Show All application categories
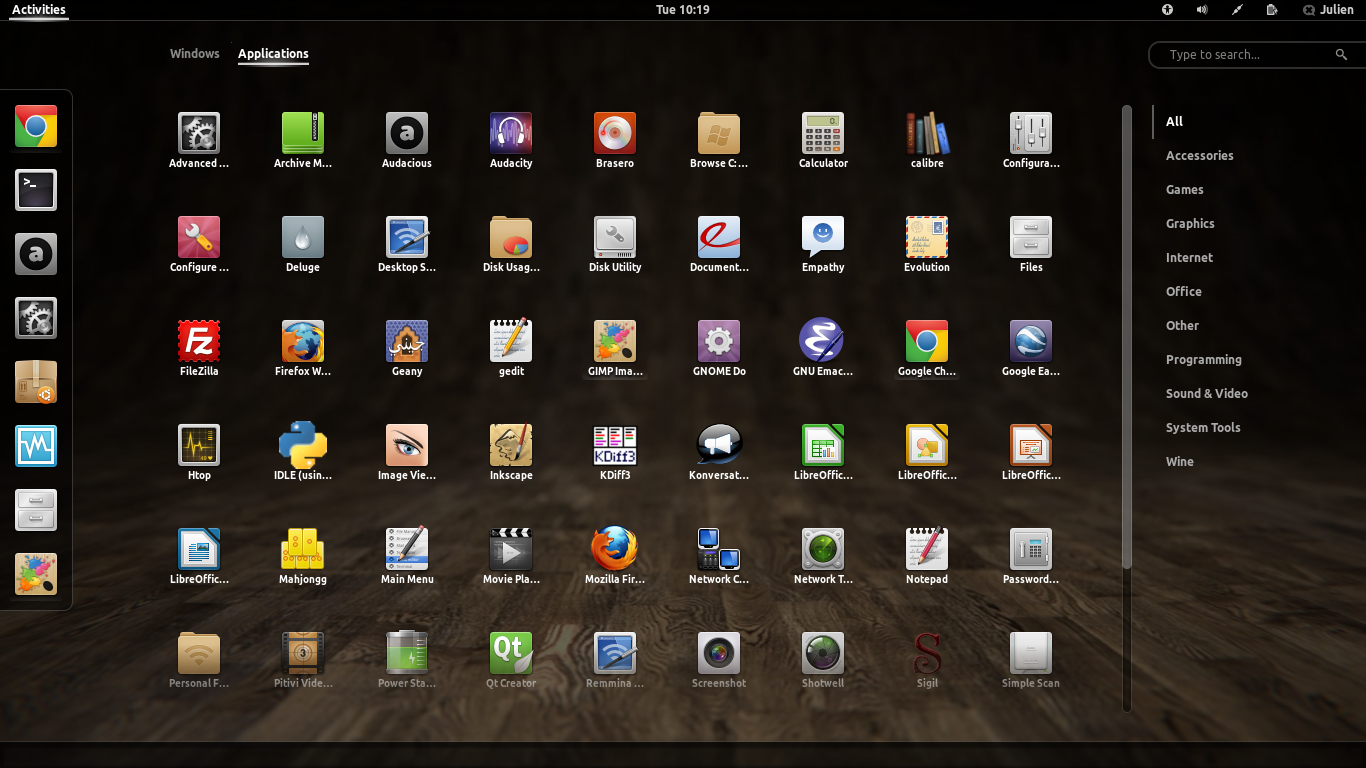1366x768 pixels. (1174, 121)
